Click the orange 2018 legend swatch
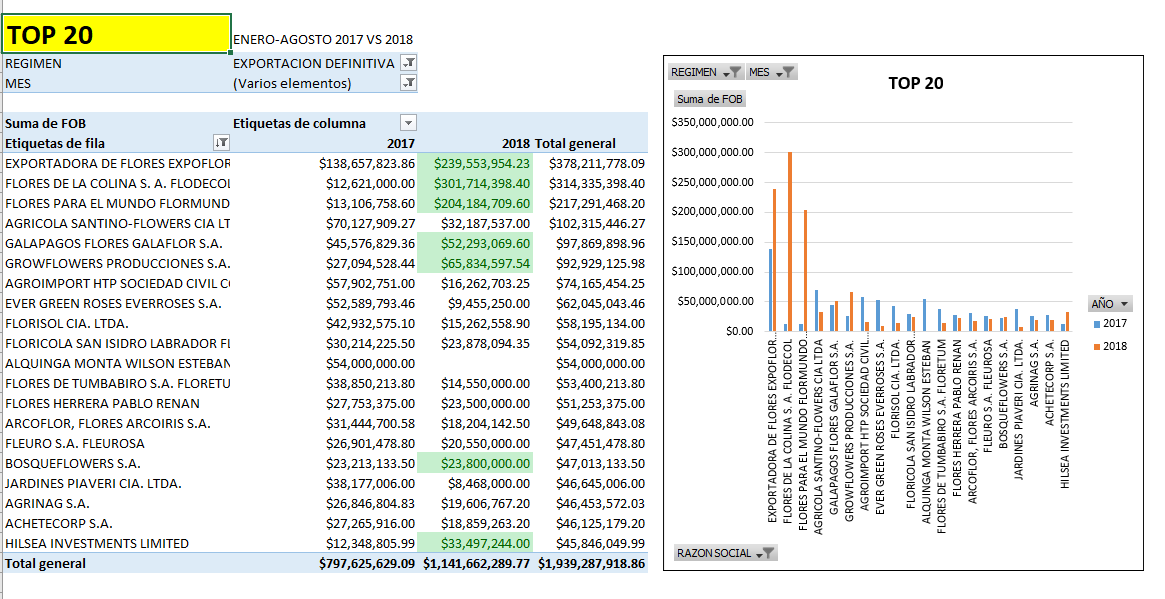Viewport: 1165px width, 599px height. (1097, 346)
